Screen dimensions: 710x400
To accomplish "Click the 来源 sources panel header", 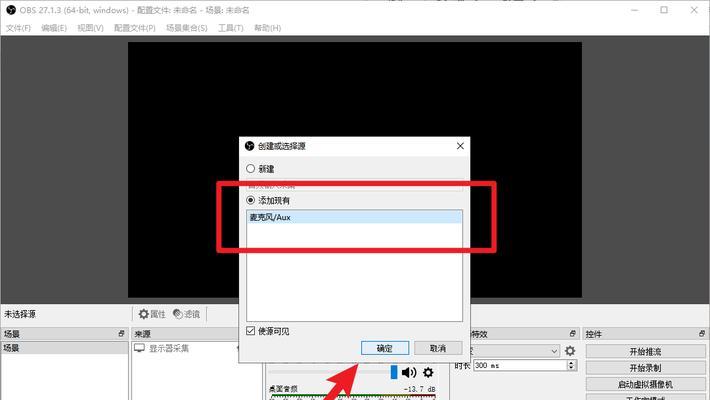I will (x=183, y=334).
